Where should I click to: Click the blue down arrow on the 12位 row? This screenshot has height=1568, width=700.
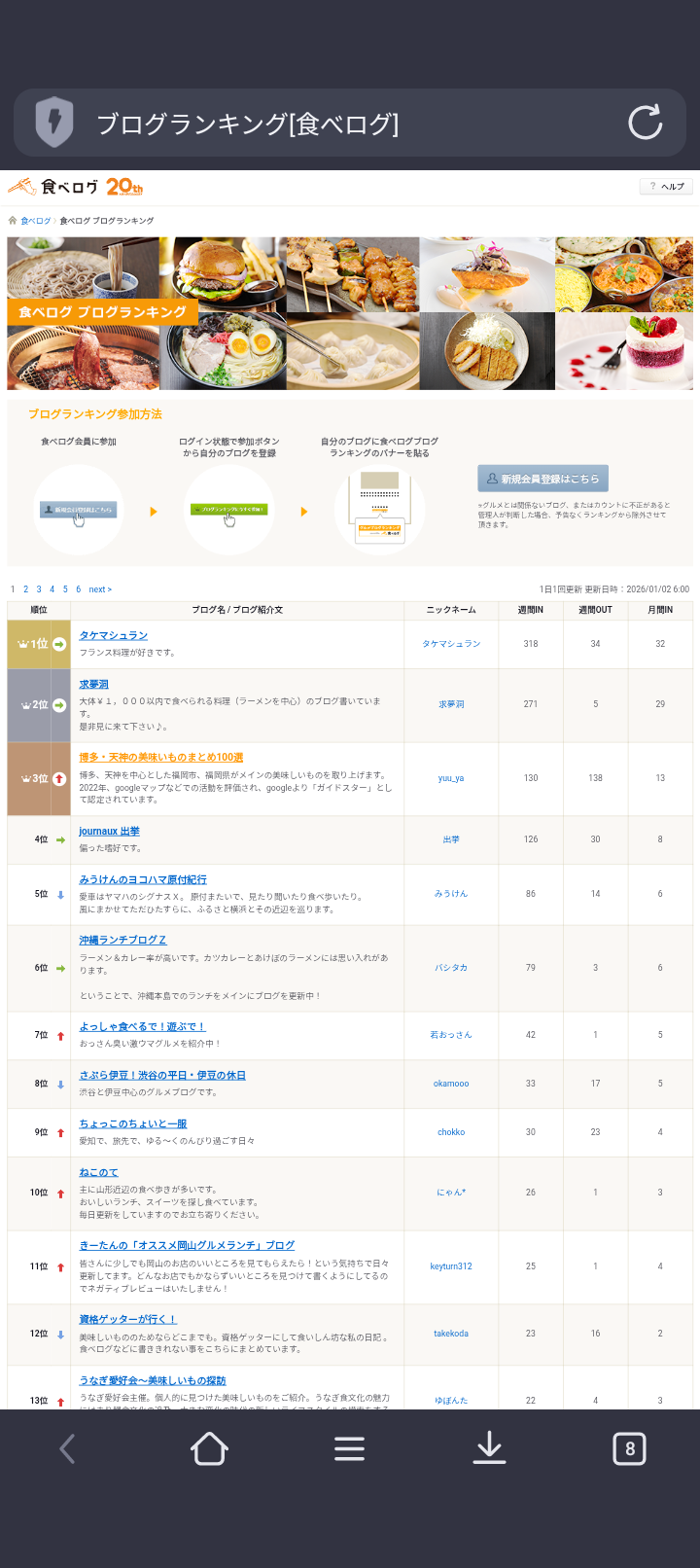tap(60, 1335)
